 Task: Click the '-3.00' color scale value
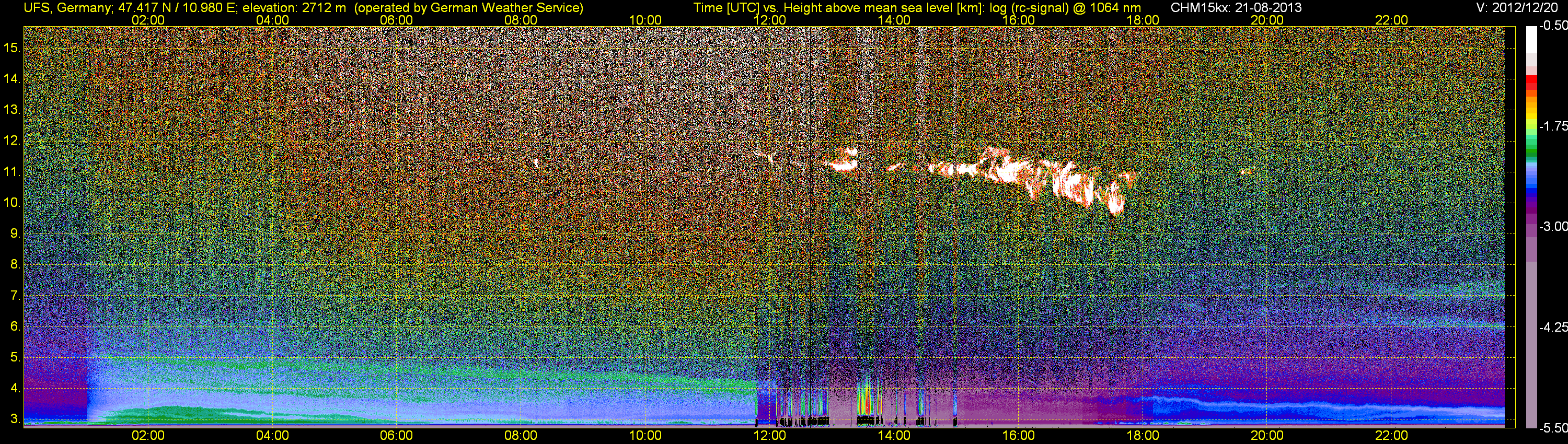pyautogui.click(x=1553, y=226)
